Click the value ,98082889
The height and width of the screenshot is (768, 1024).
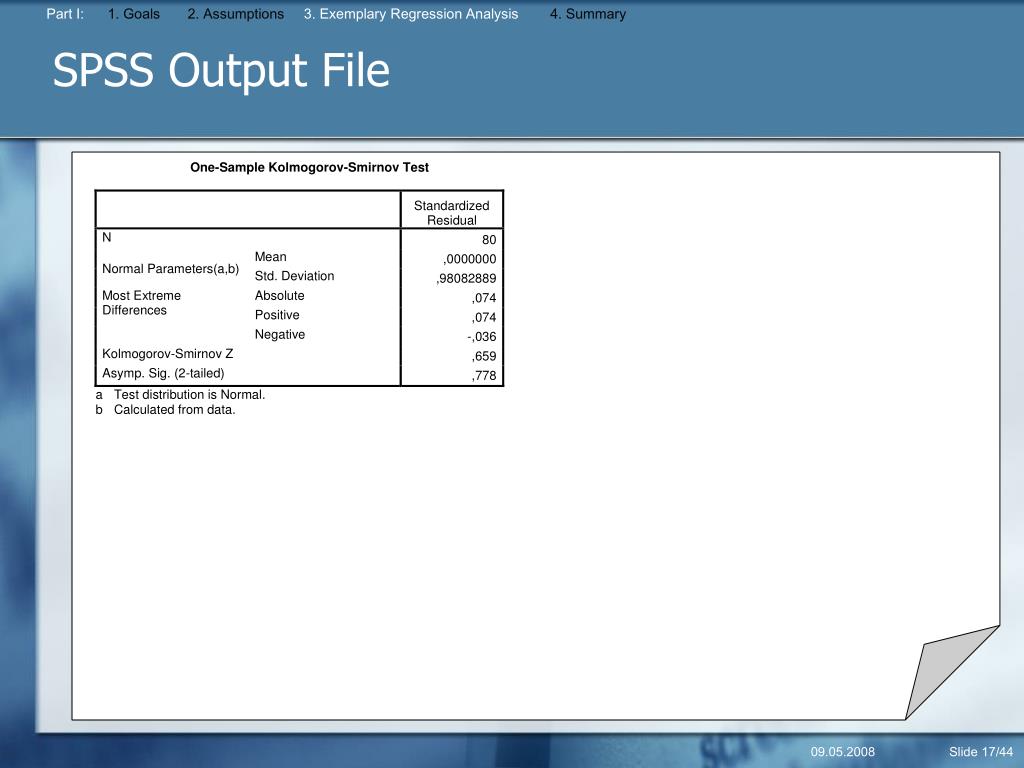pyautogui.click(x=466, y=279)
